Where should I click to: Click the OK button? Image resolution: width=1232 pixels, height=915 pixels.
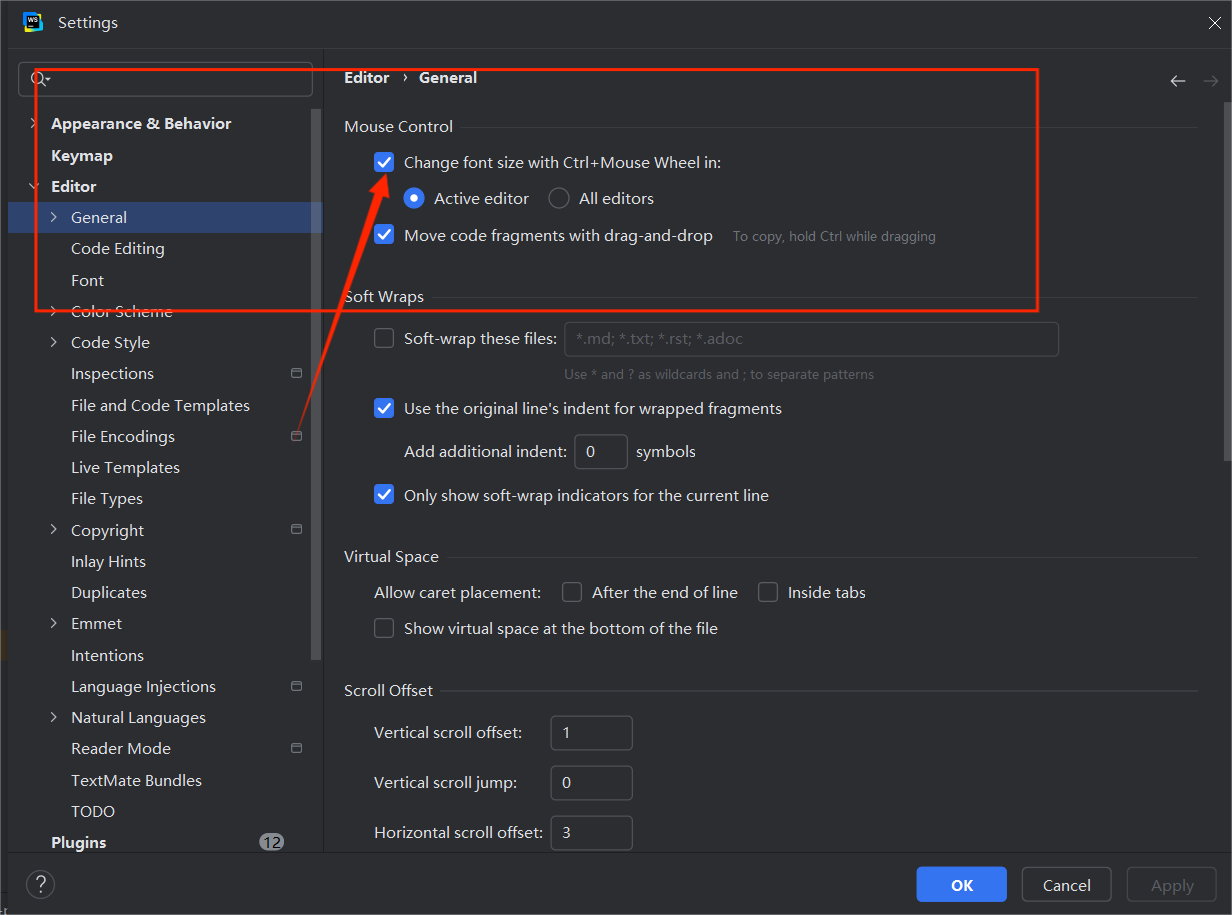[x=961, y=885]
